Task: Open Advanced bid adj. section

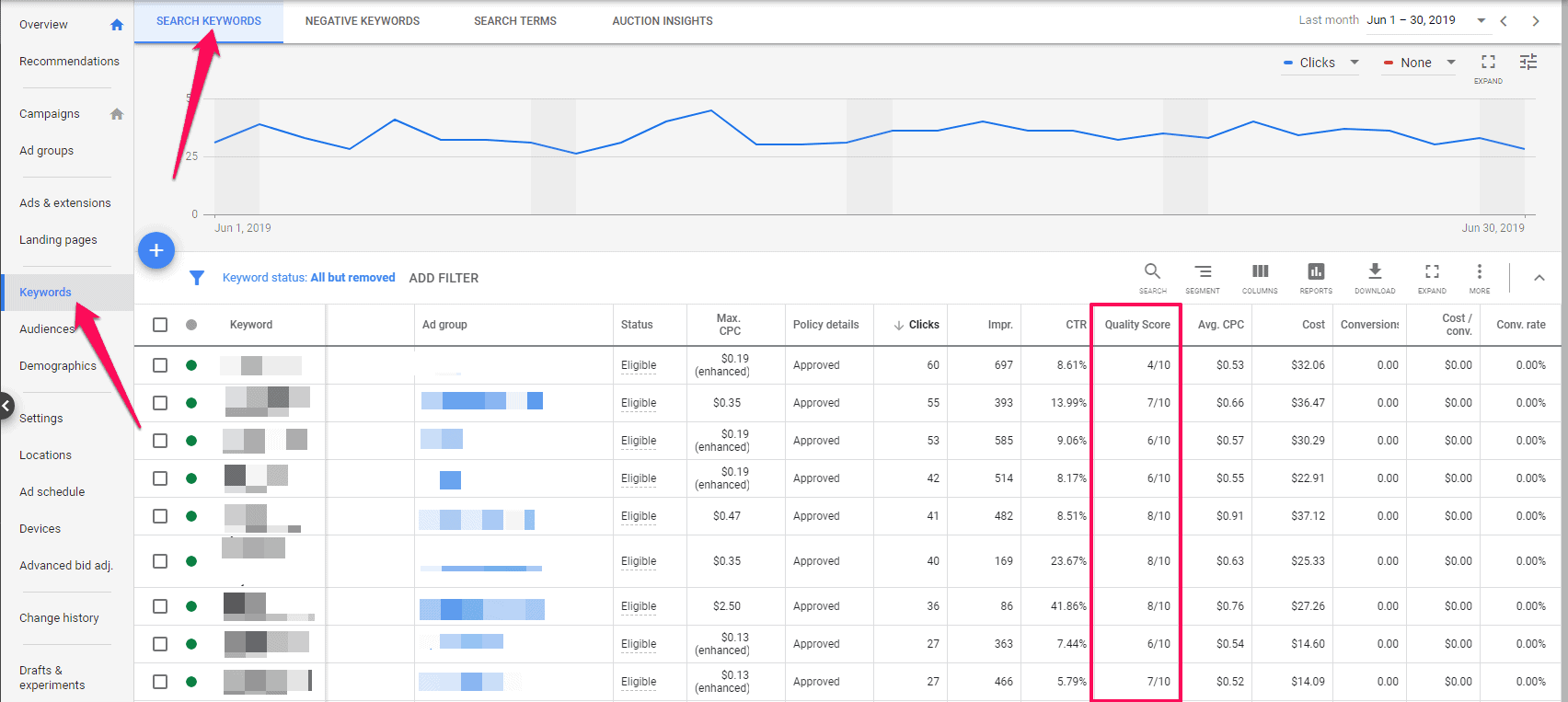Action: click(x=66, y=566)
